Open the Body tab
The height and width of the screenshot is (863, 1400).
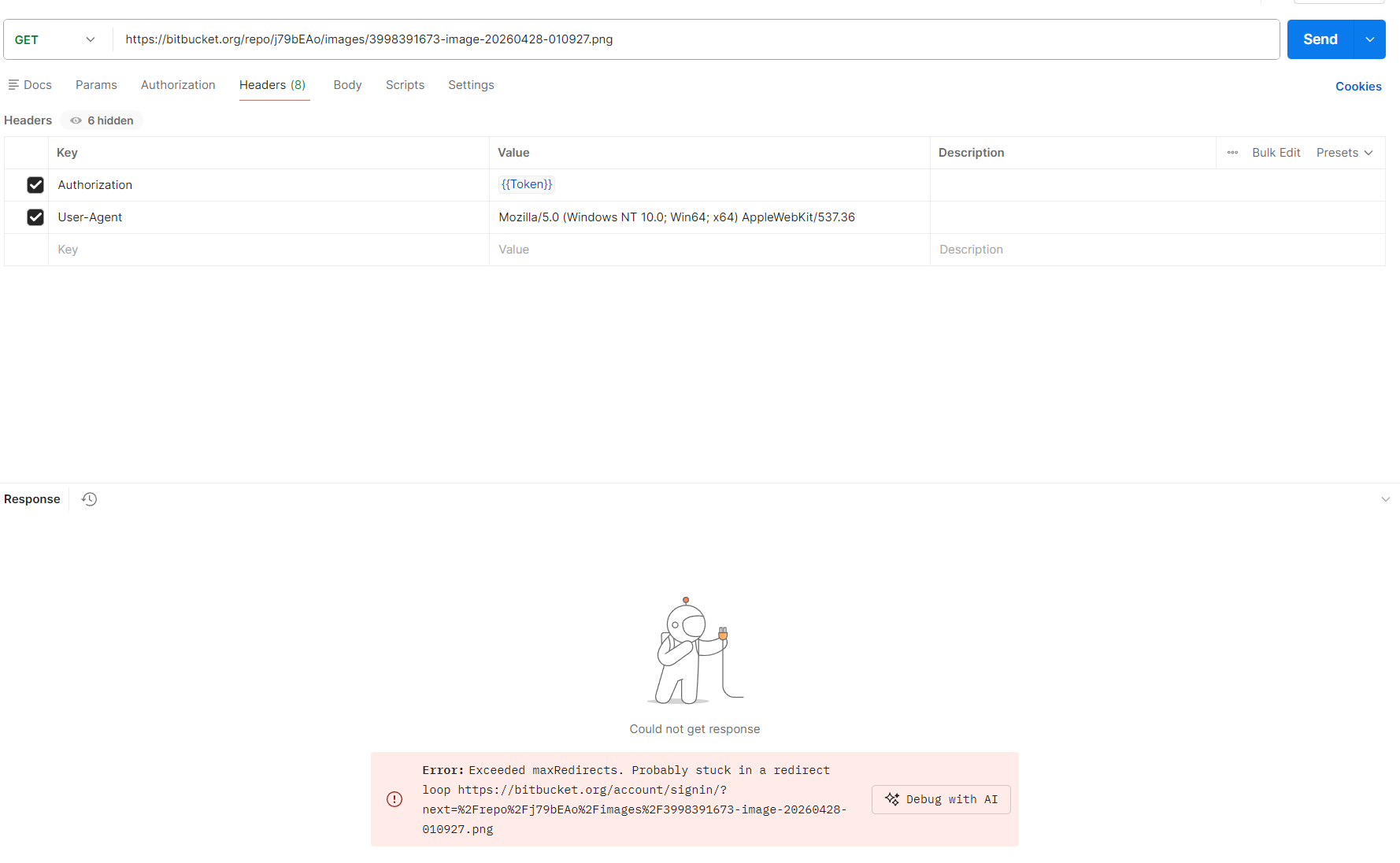pos(347,85)
